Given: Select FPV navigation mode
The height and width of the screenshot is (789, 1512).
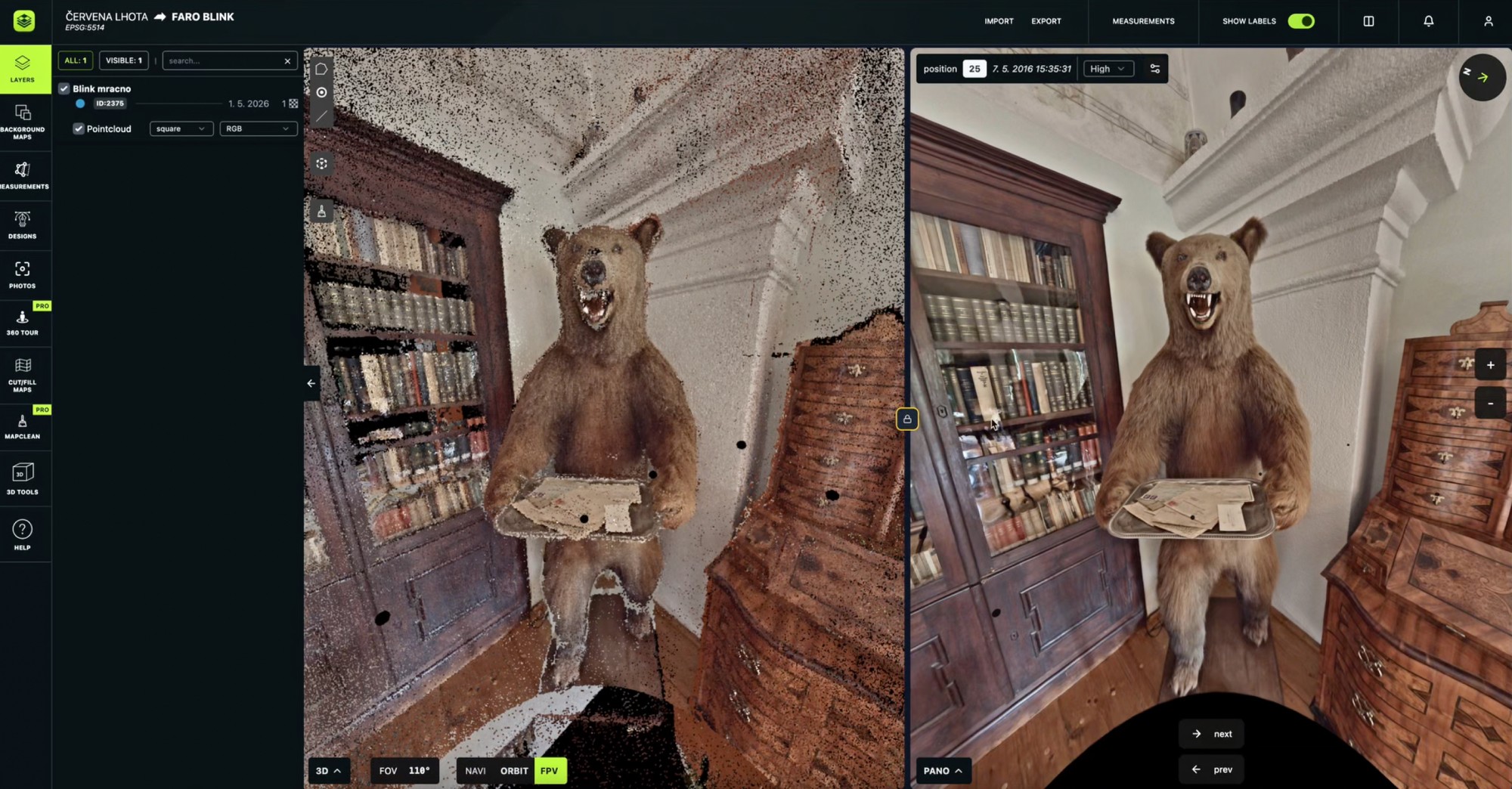Looking at the screenshot, I should click(550, 771).
